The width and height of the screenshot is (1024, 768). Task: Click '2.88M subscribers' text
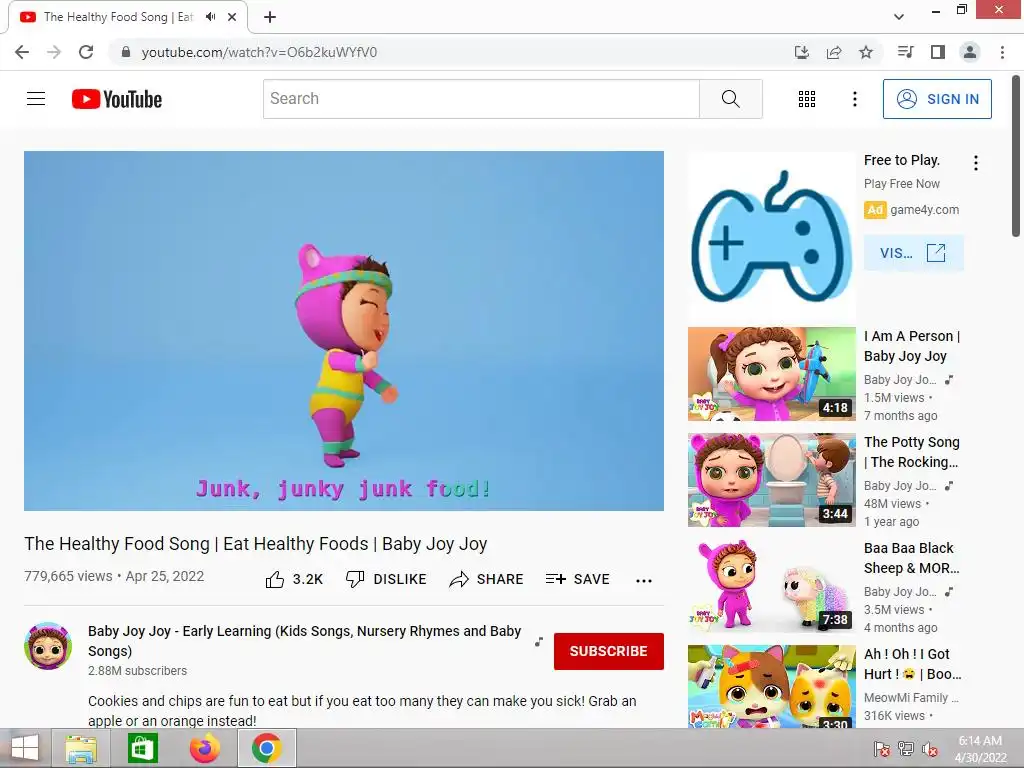coord(137,671)
